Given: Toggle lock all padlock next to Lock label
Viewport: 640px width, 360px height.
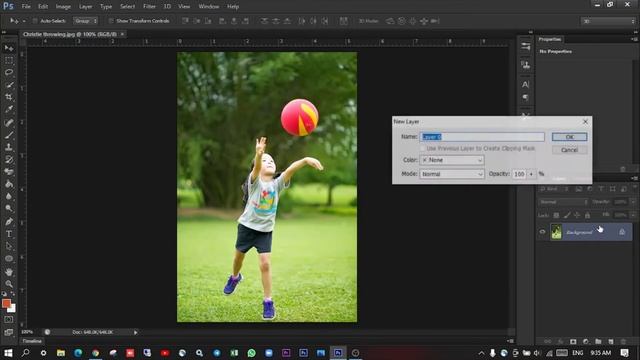Looking at the screenshot, I should point(587,215).
